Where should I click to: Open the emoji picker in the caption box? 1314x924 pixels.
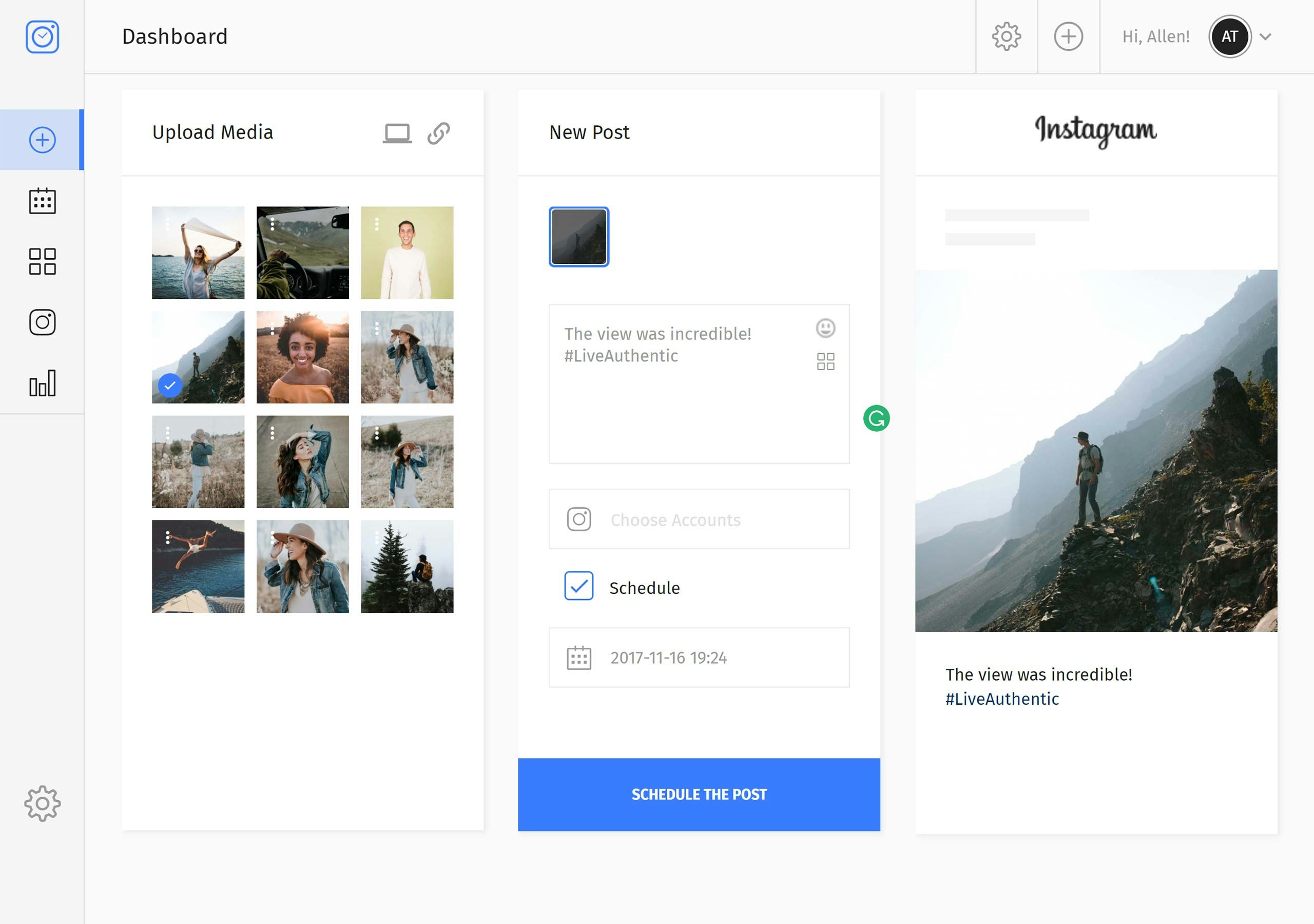tap(826, 329)
